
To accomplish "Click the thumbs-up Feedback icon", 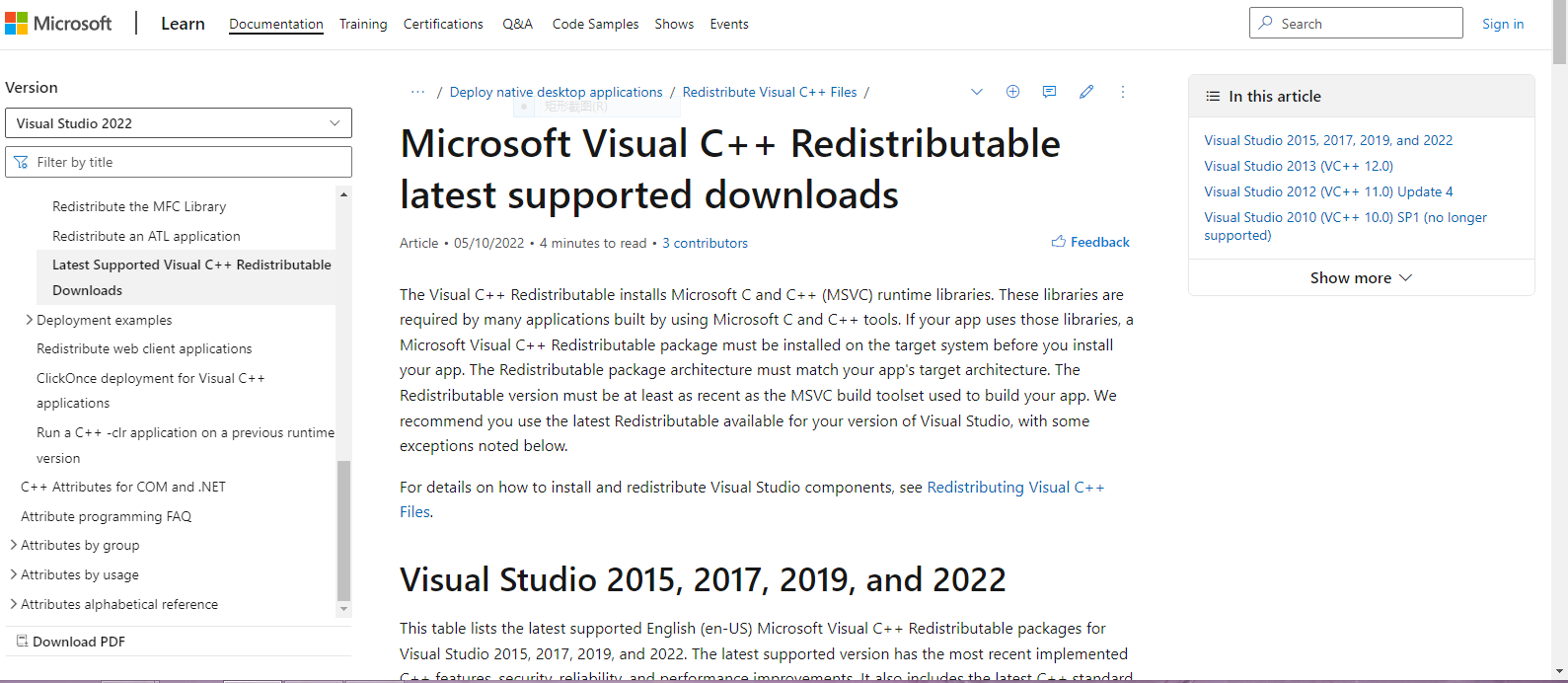I will [x=1058, y=242].
